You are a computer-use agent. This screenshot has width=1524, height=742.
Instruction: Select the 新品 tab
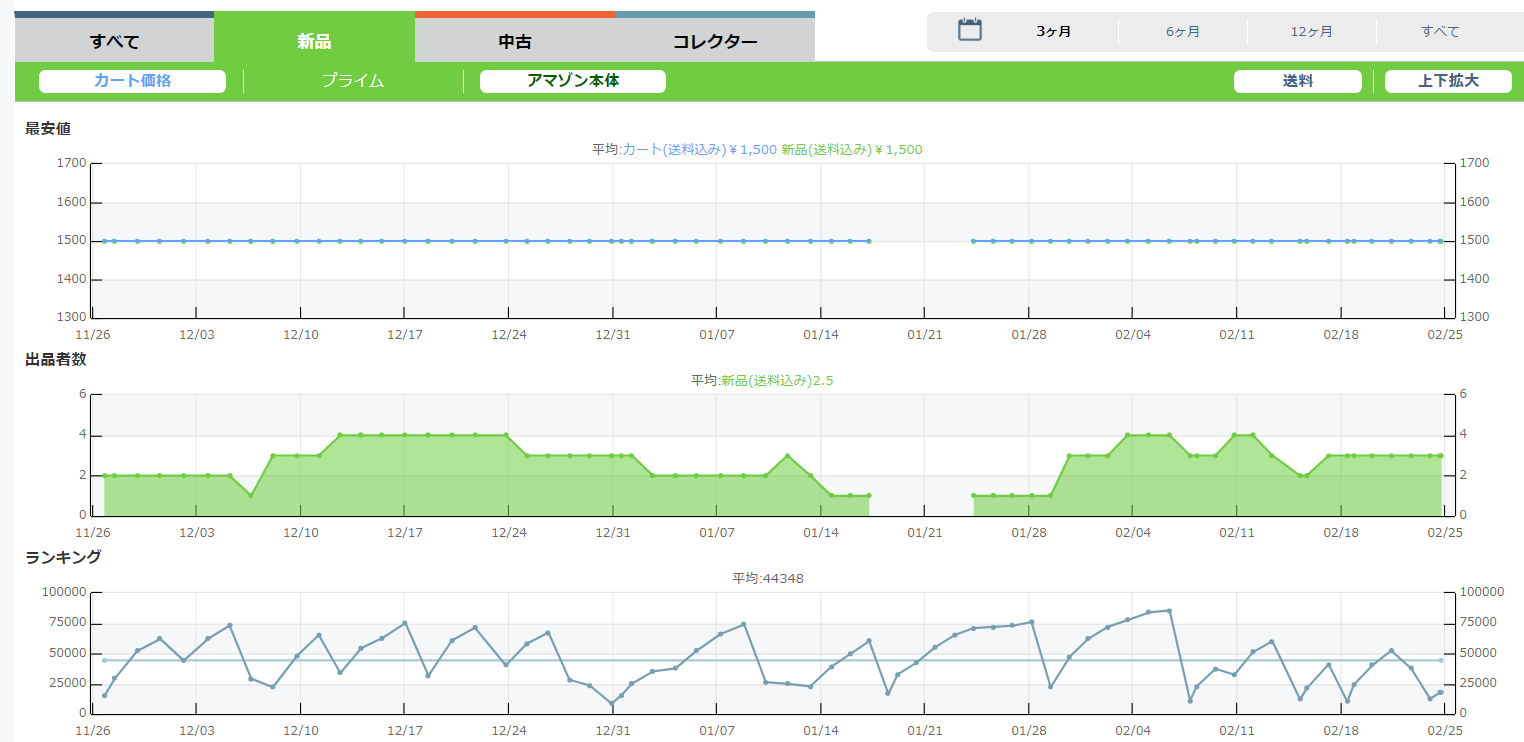(x=314, y=41)
